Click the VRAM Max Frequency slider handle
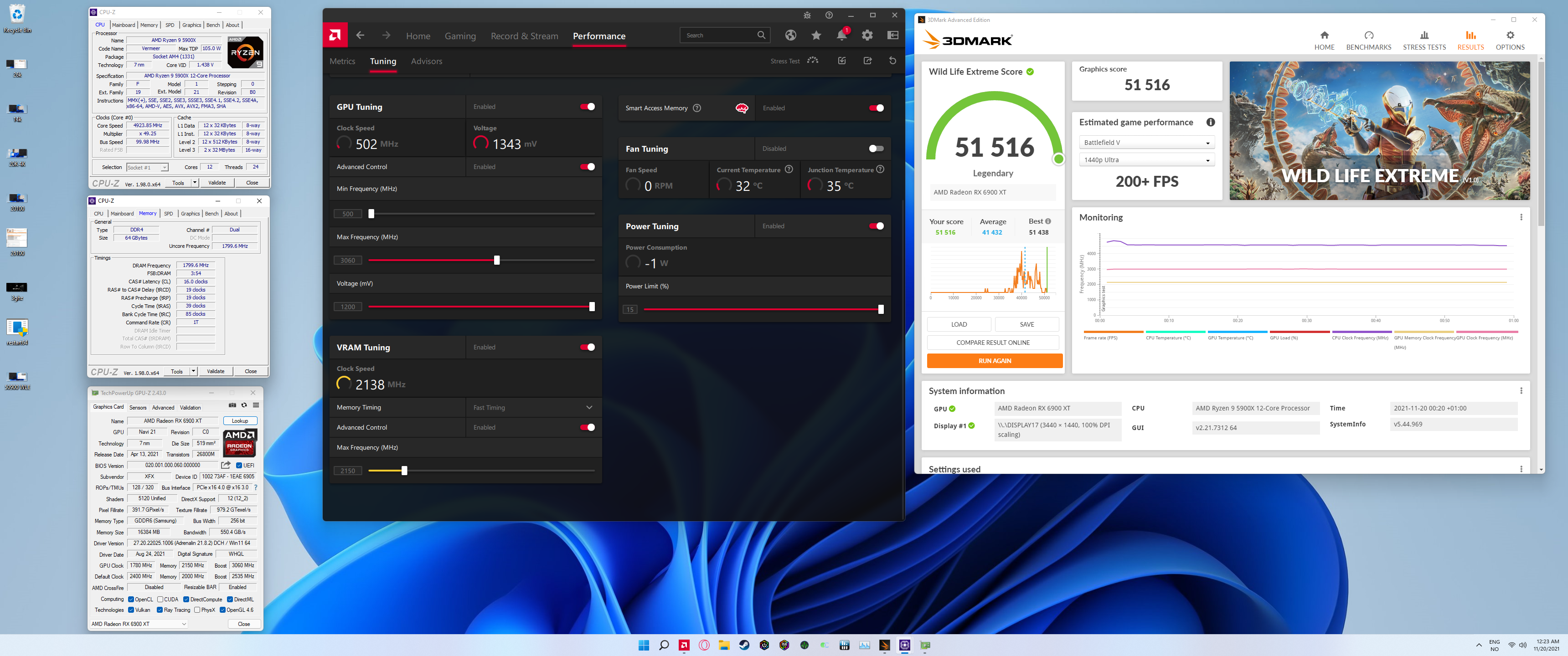Image resolution: width=1568 pixels, height=656 pixels. click(404, 471)
